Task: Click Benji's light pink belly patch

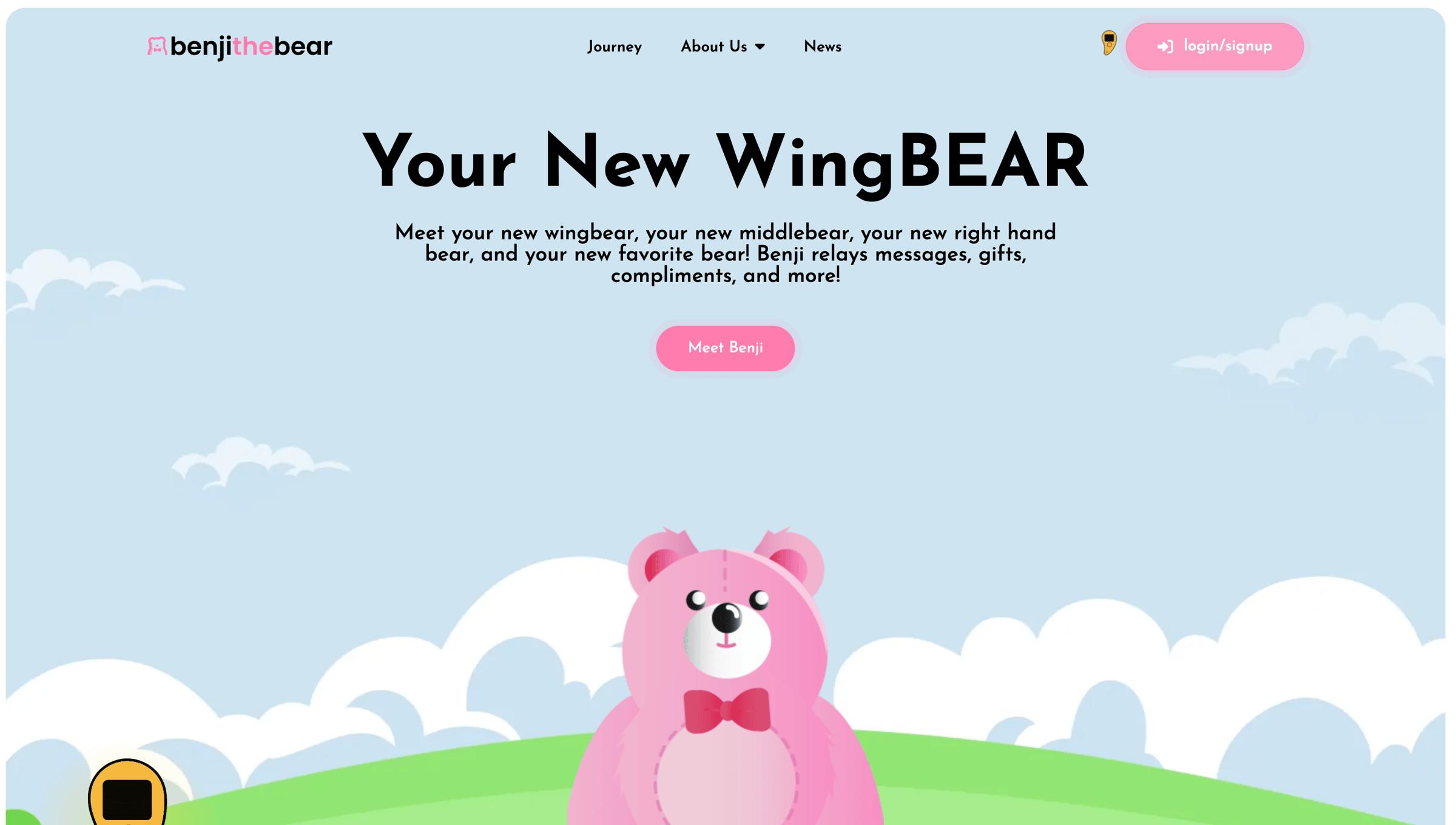Action: coord(726,780)
